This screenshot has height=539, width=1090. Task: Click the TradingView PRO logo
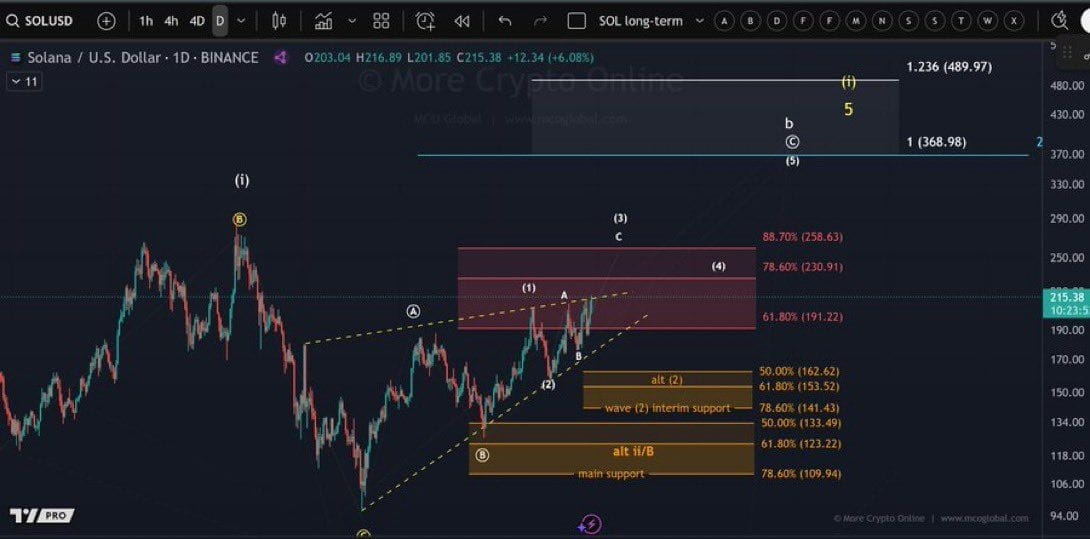pyautogui.click(x=42, y=516)
